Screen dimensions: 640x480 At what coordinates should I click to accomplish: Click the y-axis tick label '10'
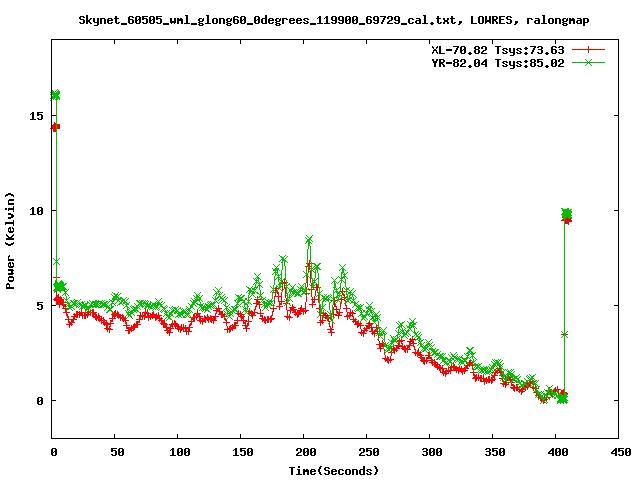point(36,211)
